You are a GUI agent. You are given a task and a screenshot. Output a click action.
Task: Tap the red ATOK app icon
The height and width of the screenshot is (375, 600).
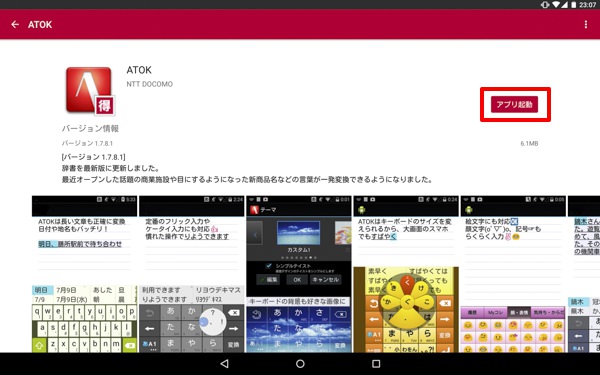coord(90,91)
